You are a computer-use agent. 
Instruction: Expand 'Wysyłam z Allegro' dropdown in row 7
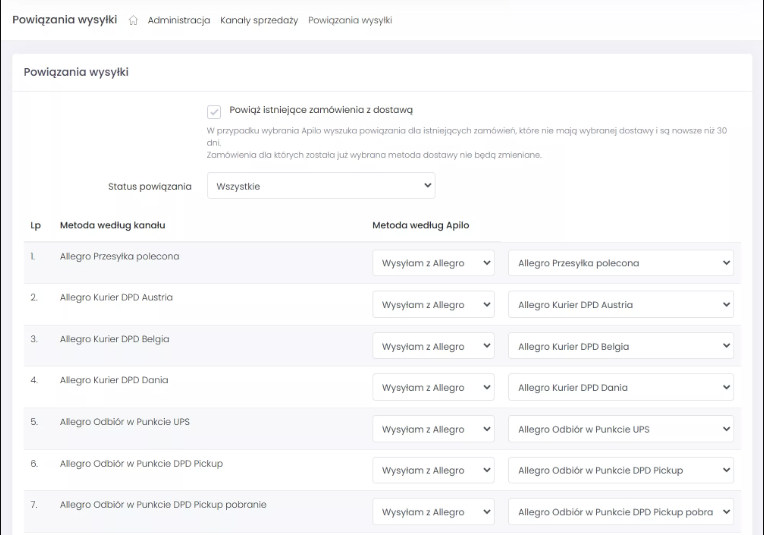434,512
